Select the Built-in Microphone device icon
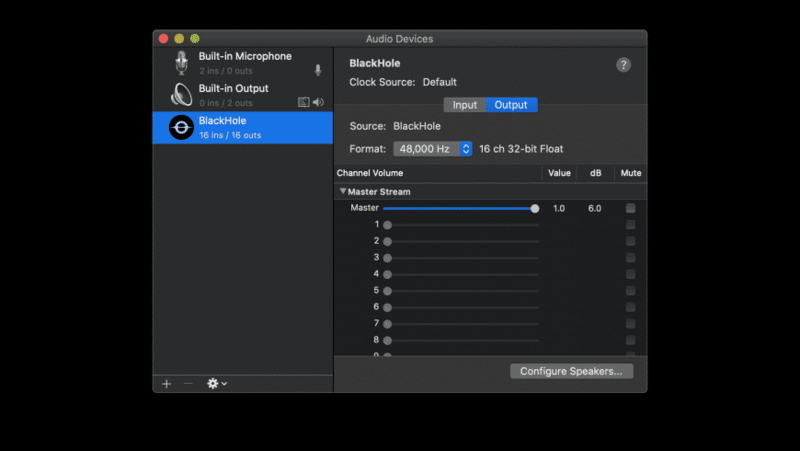800x451 pixels. tap(181, 63)
